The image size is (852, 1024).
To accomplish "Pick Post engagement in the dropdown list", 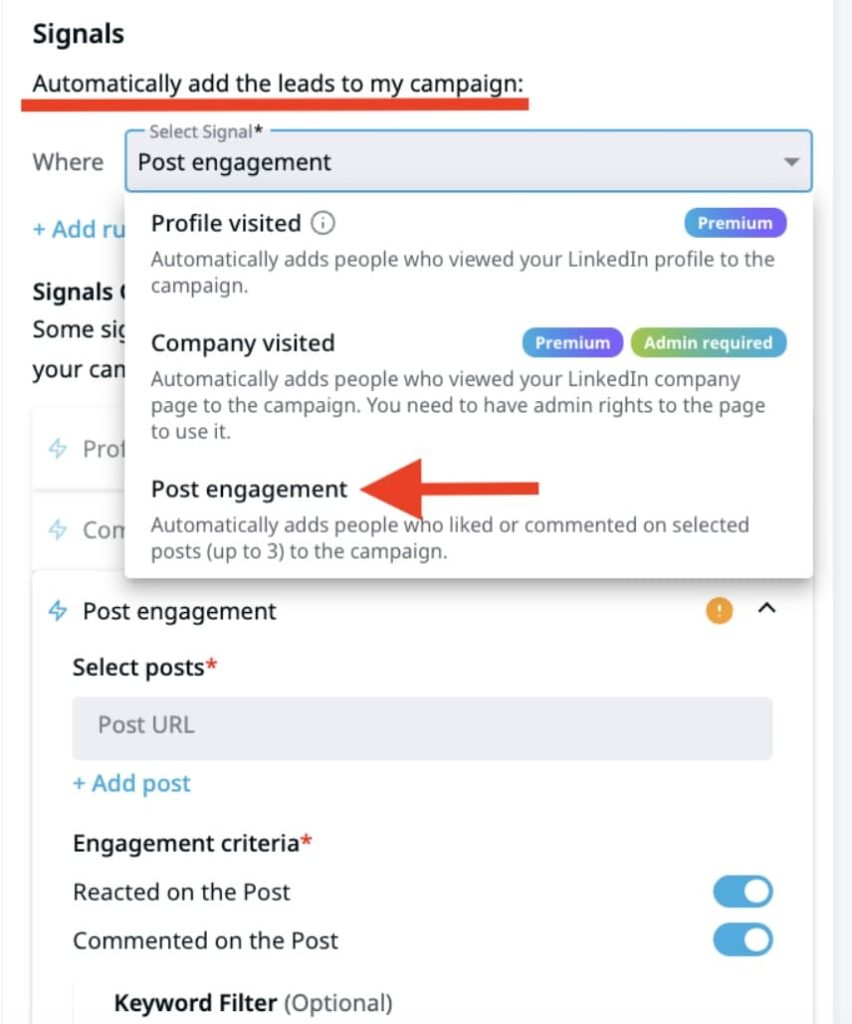I will (249, 489).
